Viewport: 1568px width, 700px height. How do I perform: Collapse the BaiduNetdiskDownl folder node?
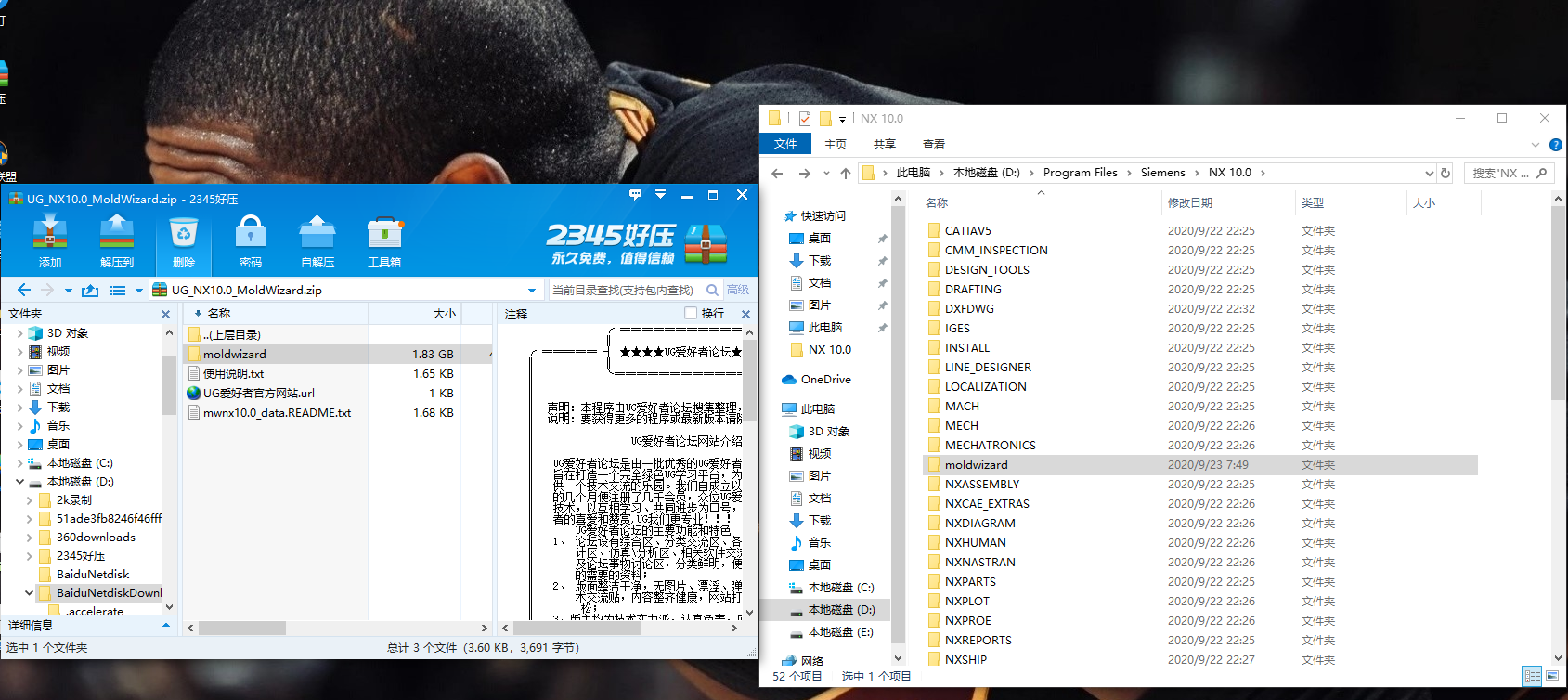pyautogui.click(x=30, y=592)
